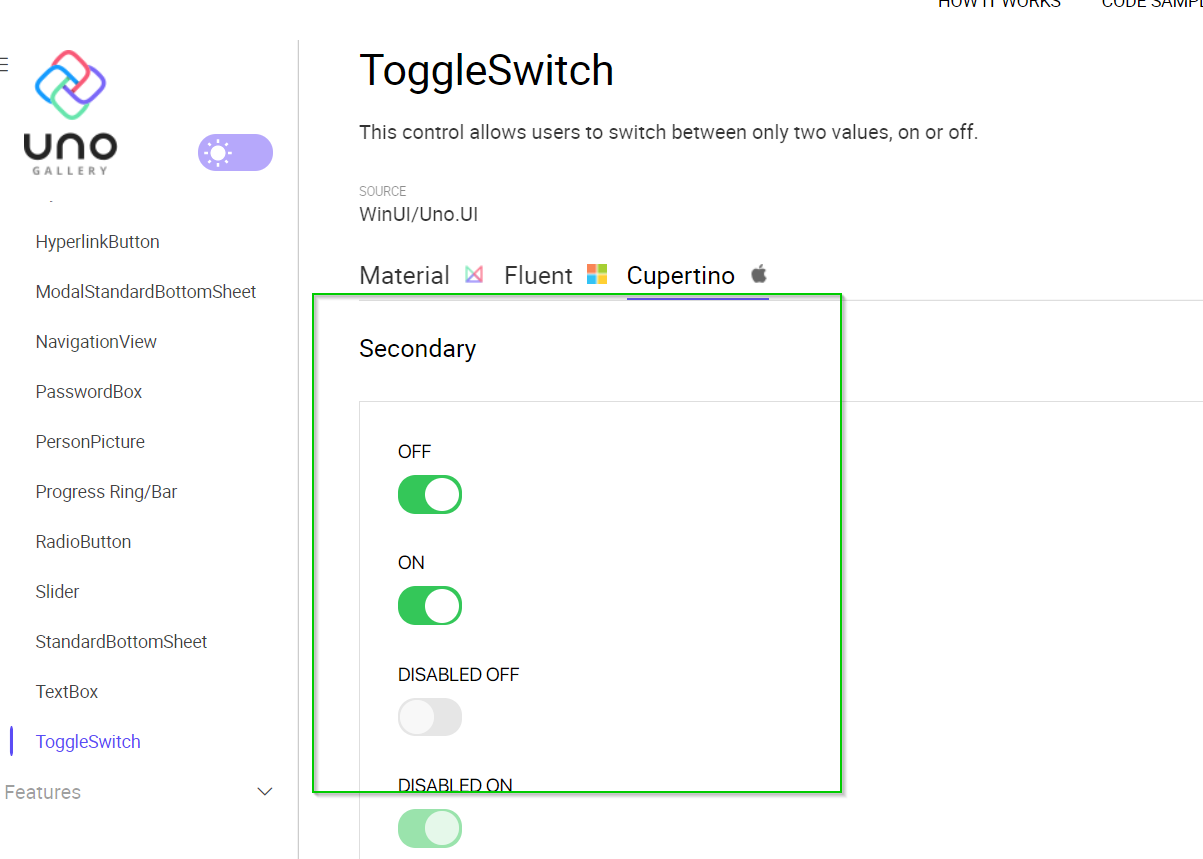Switch to the Material tab
Image resolution: width=1203 pixels, height=859 pixels.
[x=405, y=274]
